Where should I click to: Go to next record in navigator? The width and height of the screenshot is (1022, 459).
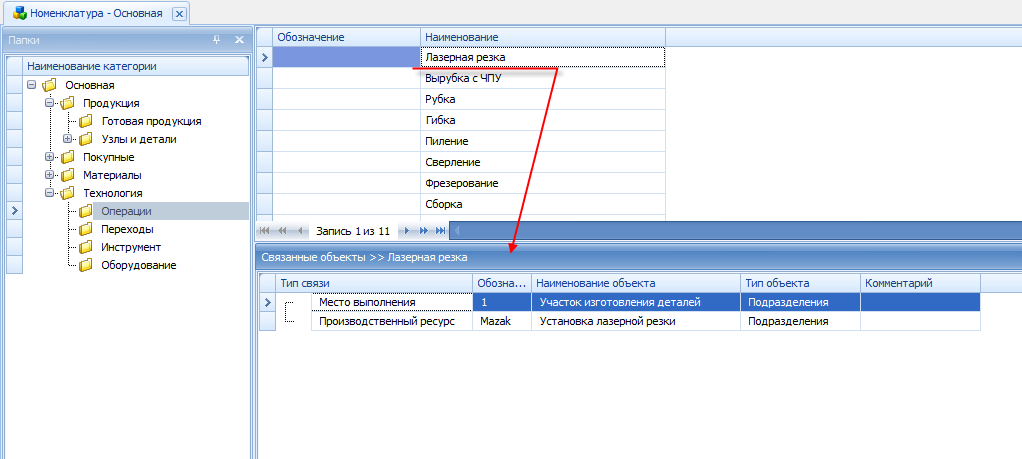(x=407, y=230)
